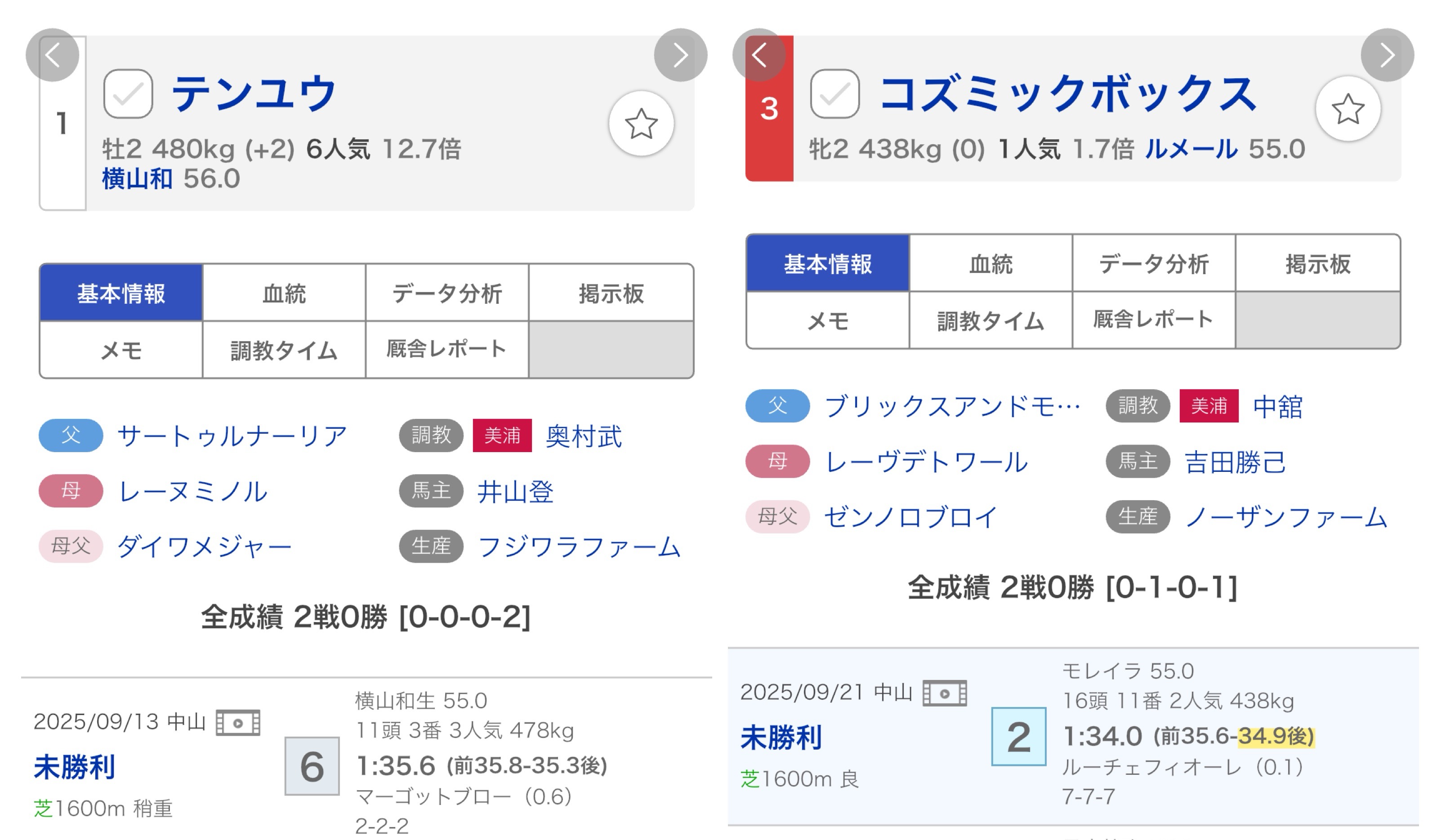Go to previous horse from テンユウ card
Image resolution: width=1437 pixels, height=840 pixels.
[53, 55]
